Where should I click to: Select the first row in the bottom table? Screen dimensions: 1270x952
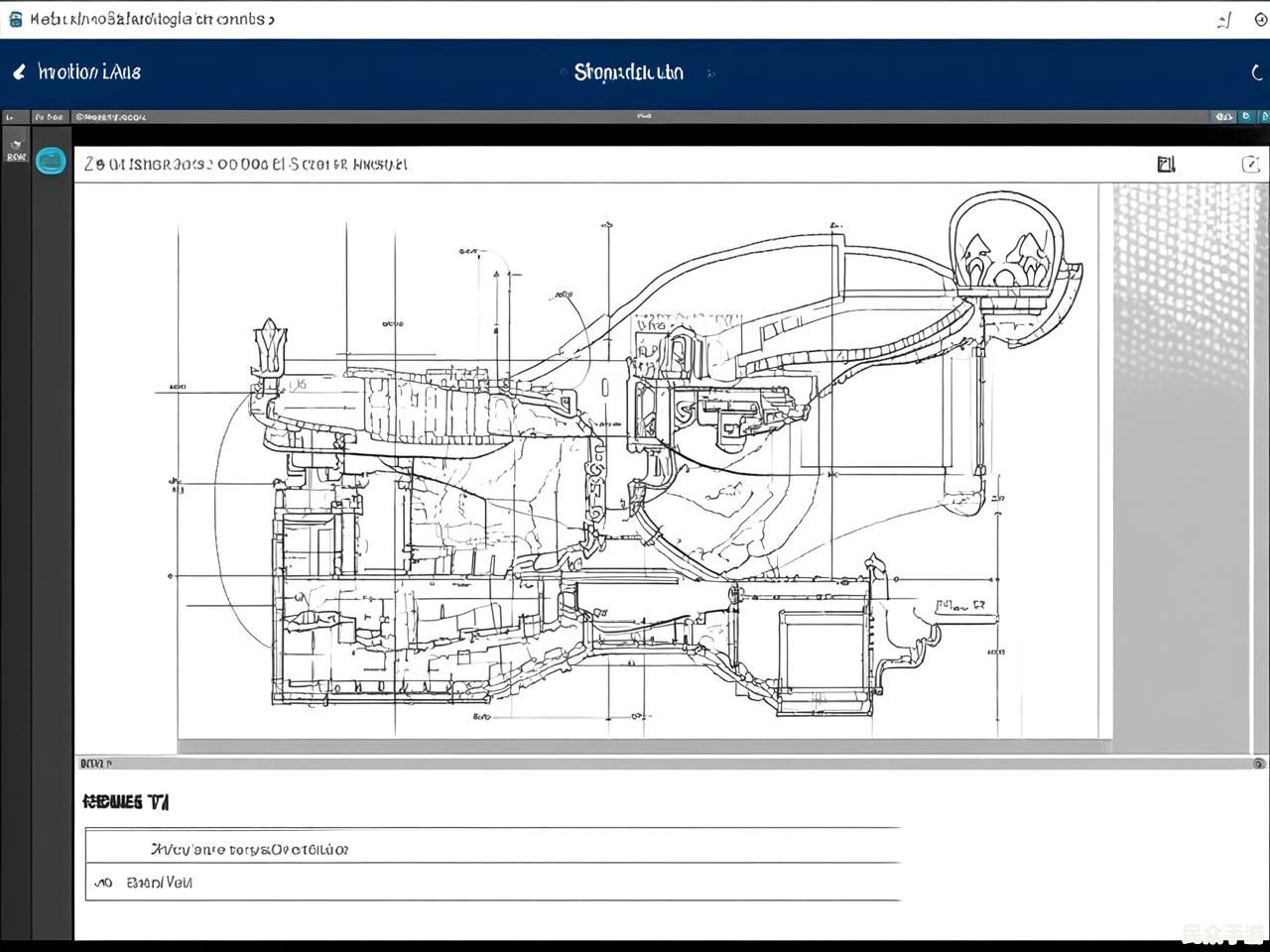click(492, 849)
